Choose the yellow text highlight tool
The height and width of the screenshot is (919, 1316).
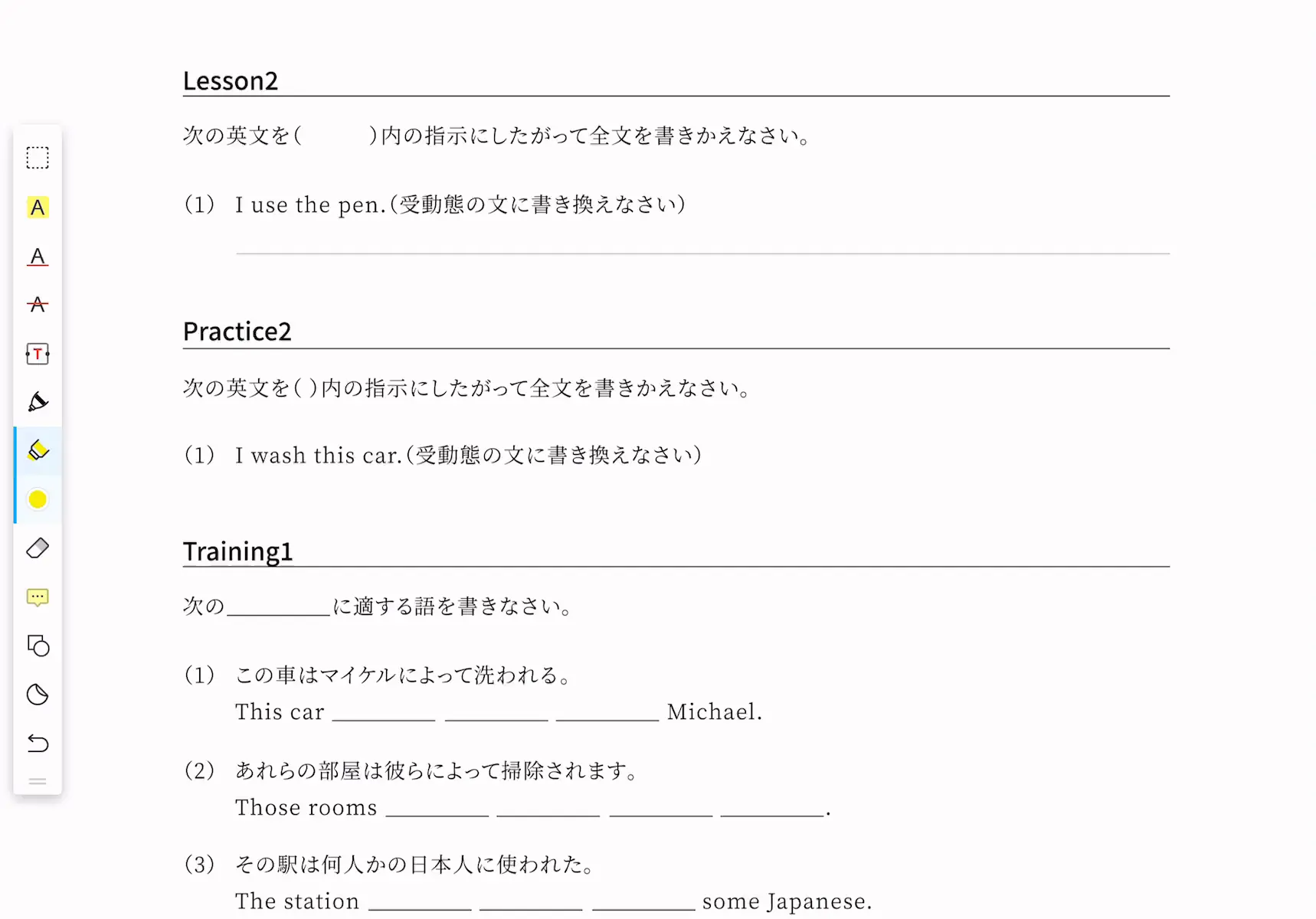pos(38,208)
